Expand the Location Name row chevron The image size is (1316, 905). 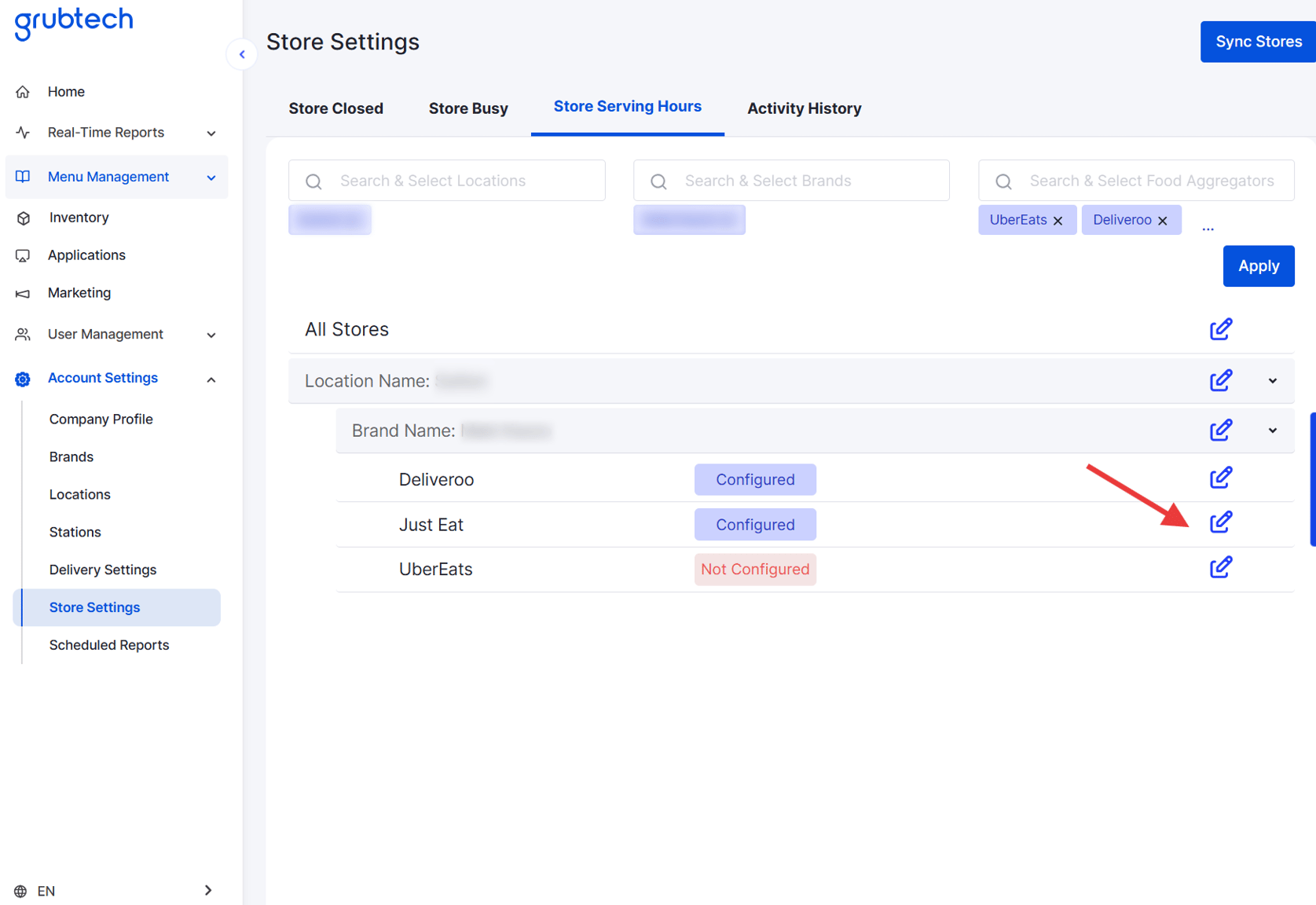[1272, 380]
